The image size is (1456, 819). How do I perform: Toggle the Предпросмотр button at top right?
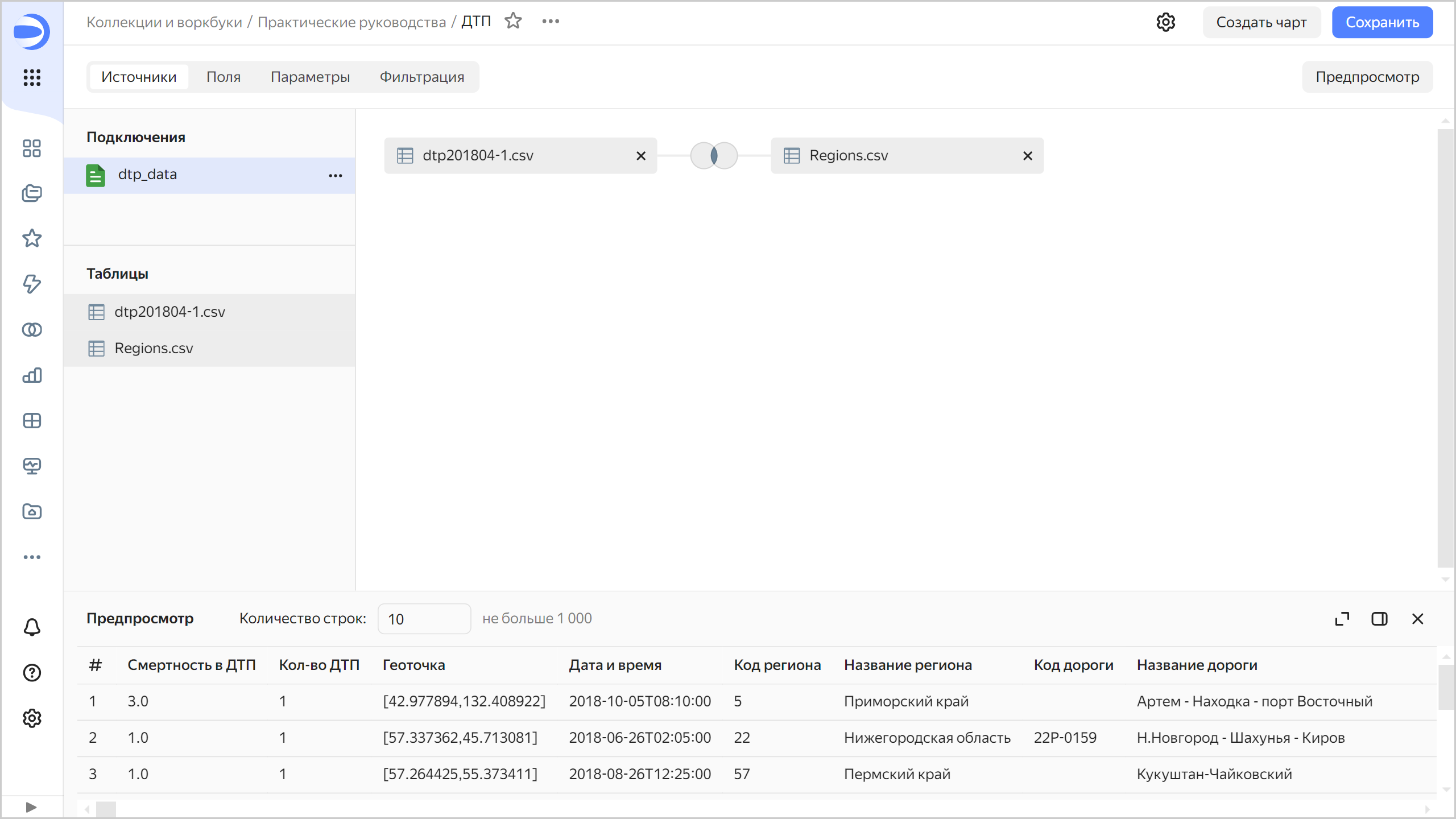click(x=1367, y=77)
